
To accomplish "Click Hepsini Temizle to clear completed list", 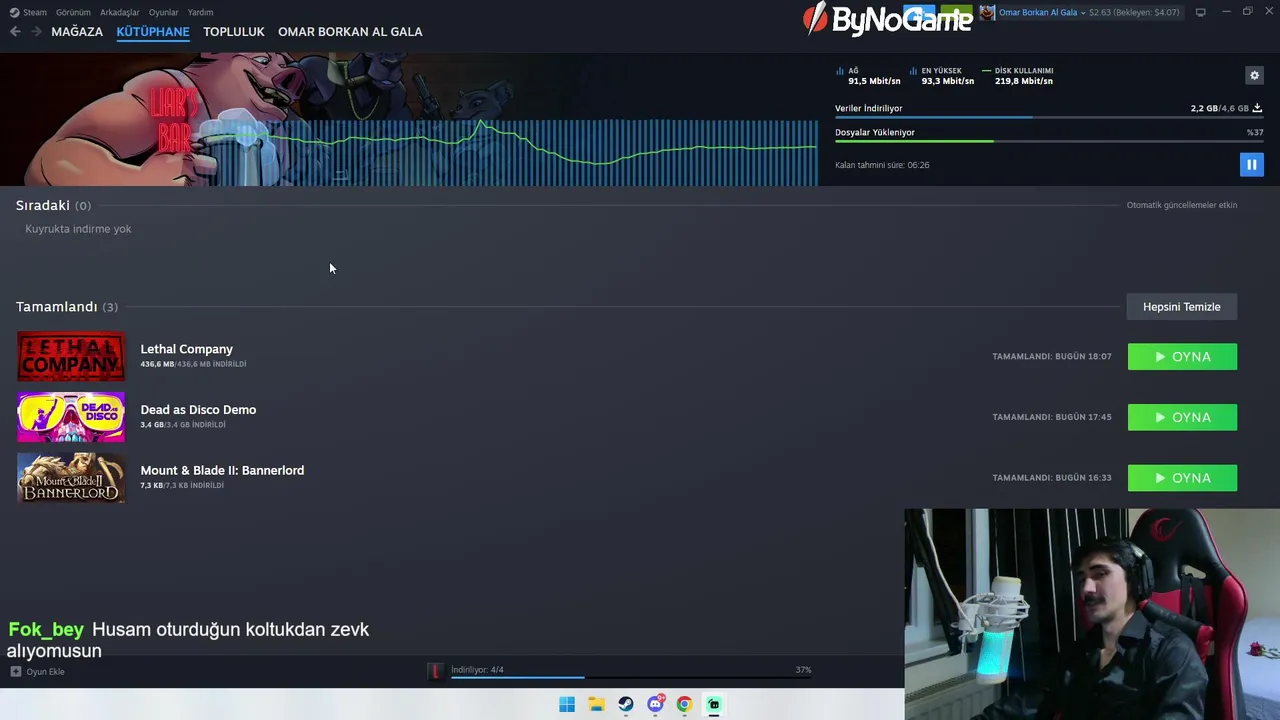I will 1182,307.
